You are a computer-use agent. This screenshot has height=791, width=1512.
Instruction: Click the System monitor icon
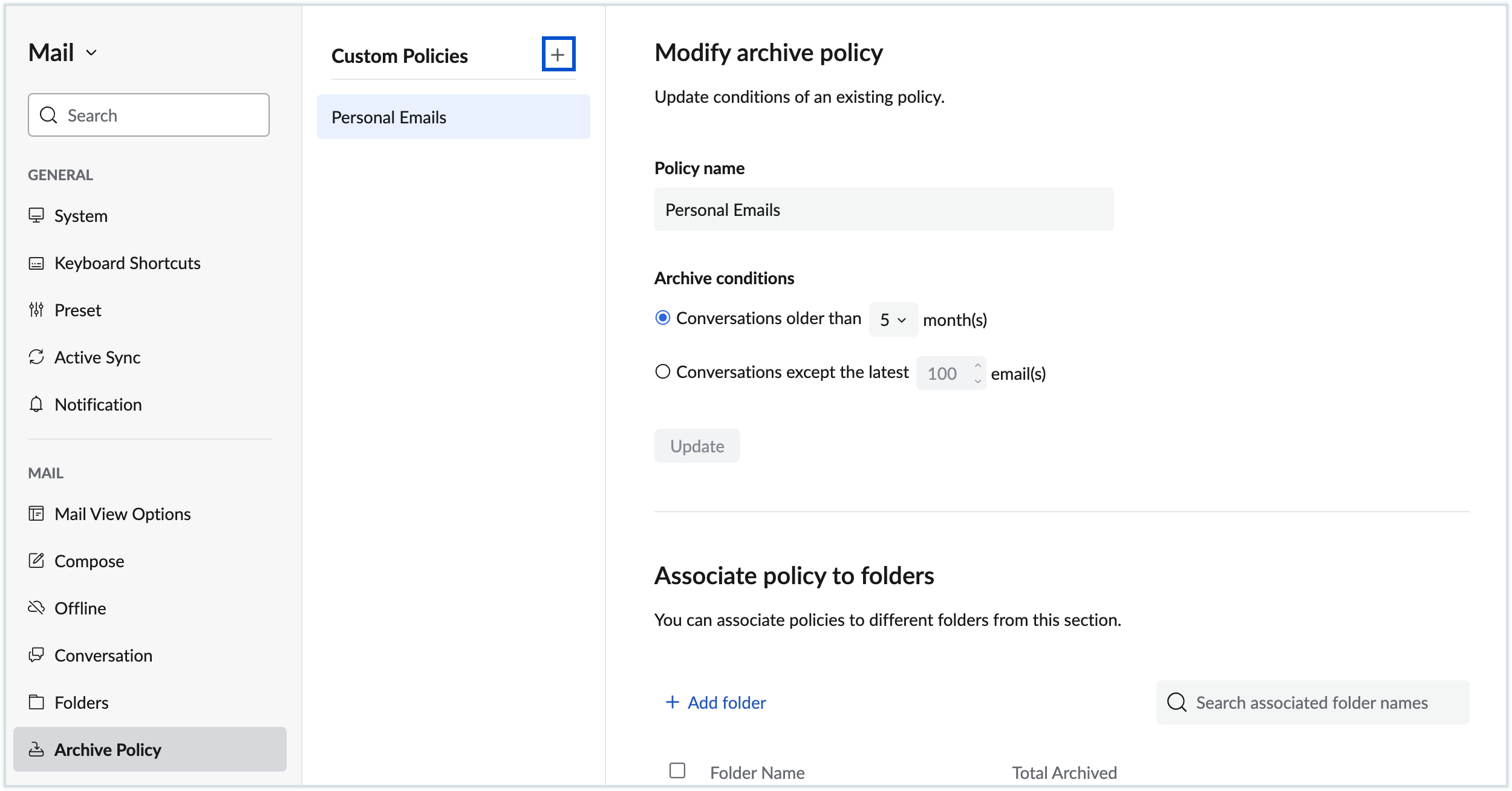36,215
